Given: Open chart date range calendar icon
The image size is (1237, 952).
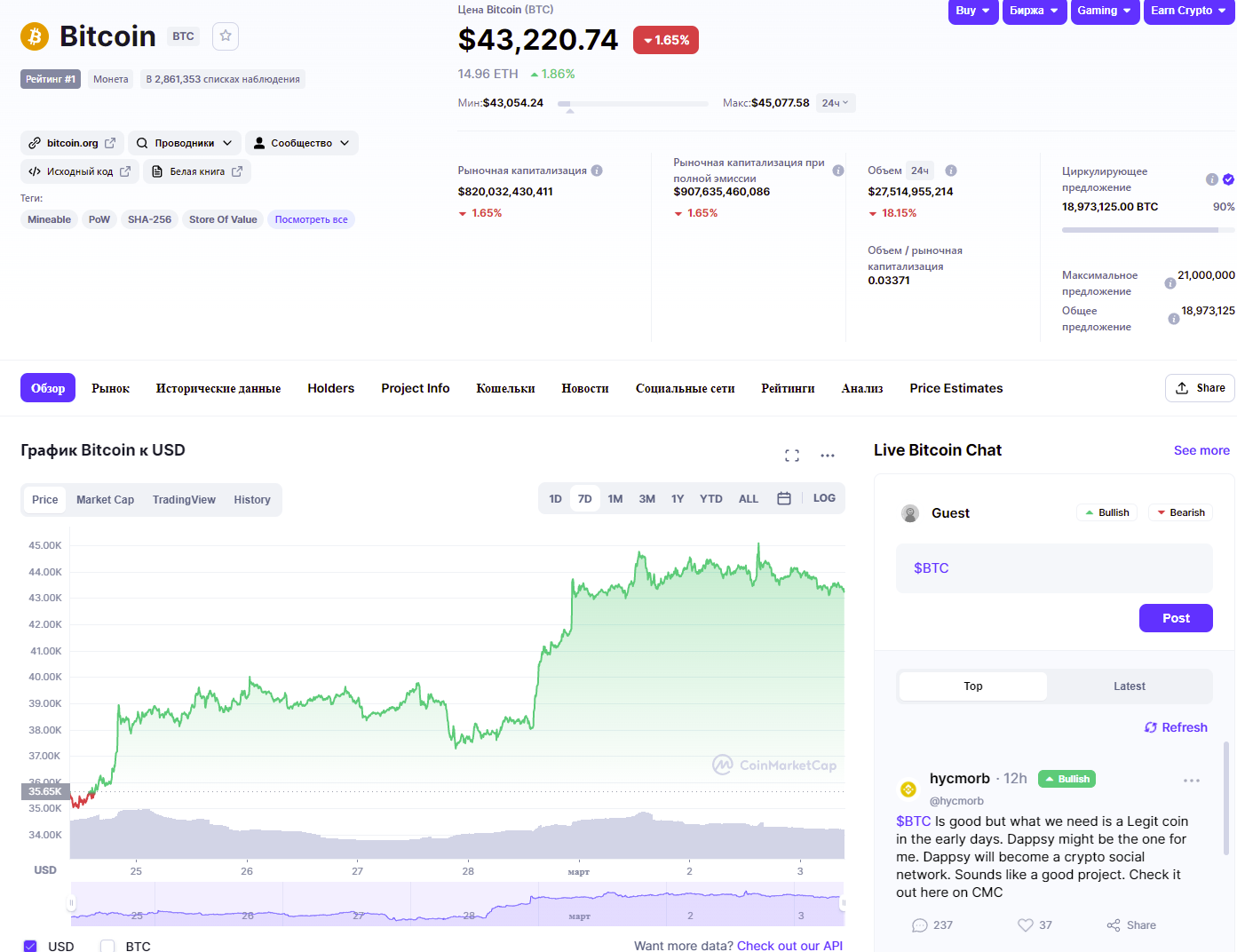Looking at the screenshot, I should [784, 499].
